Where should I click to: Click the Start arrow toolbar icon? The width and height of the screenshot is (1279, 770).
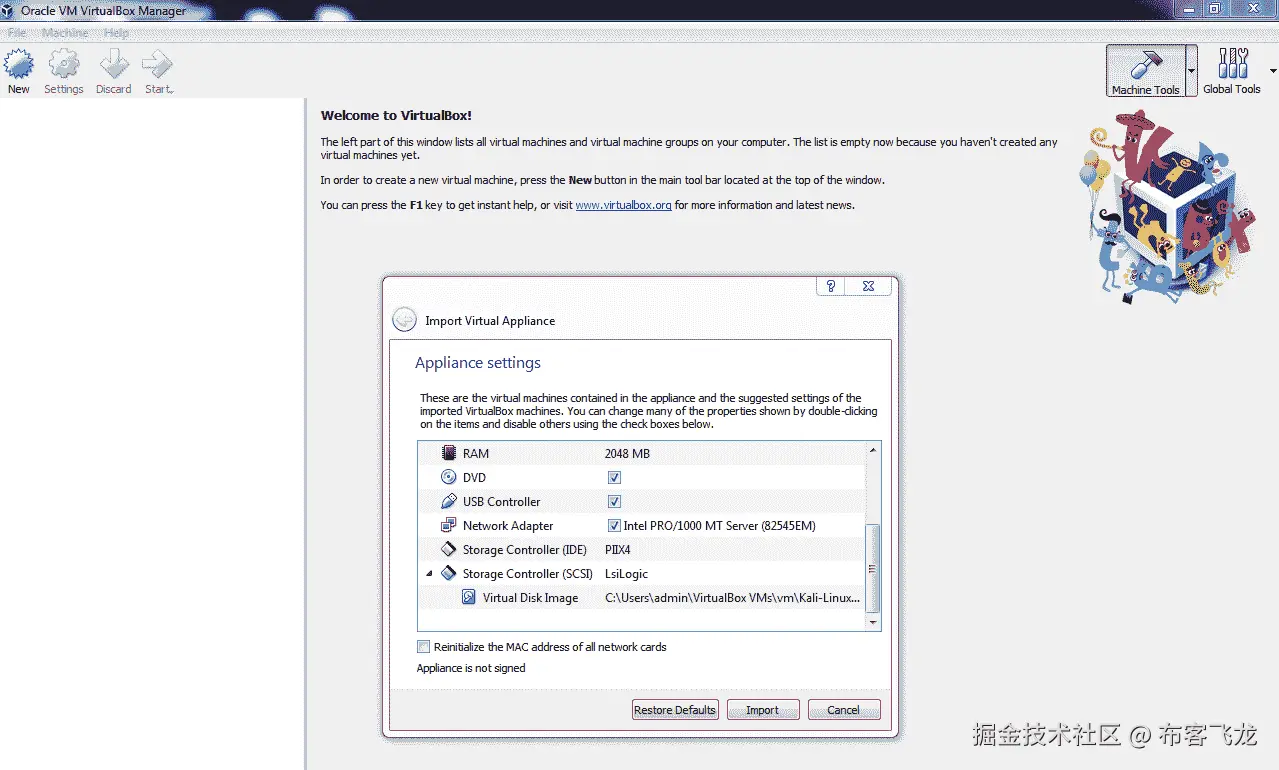coord(158,65)
